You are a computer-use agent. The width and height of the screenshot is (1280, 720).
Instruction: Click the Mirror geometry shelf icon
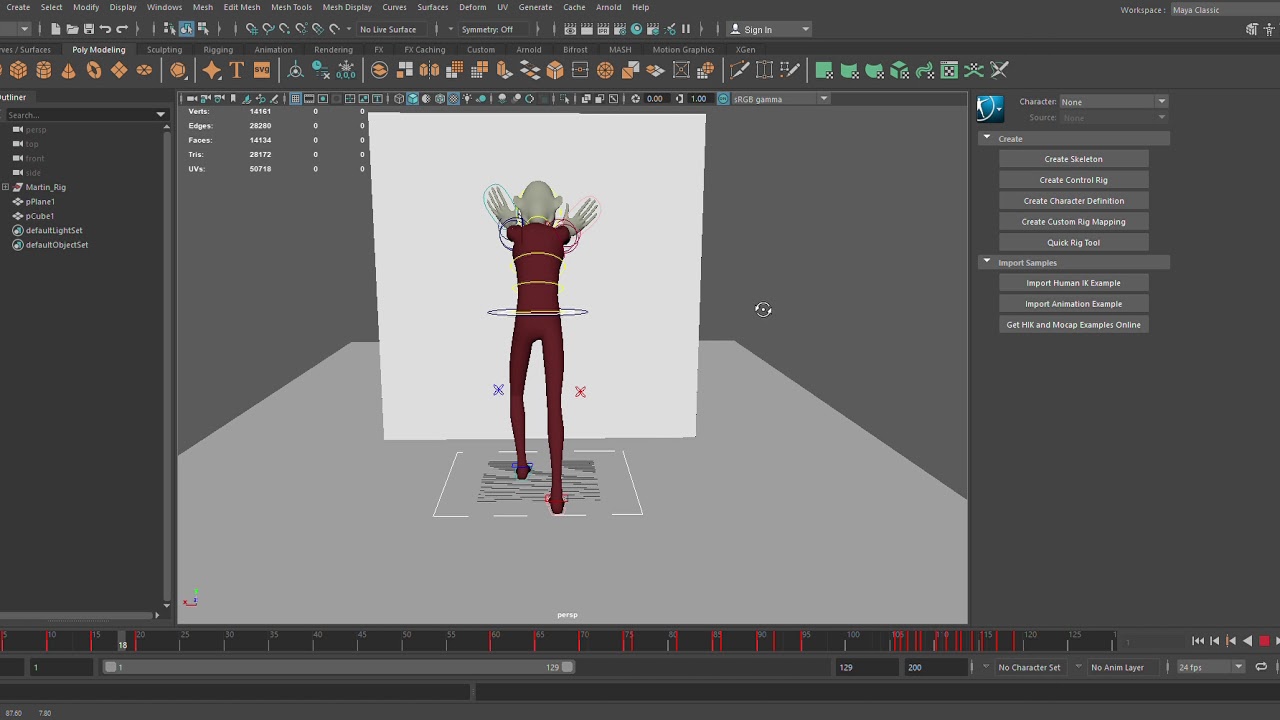pyautogui.click(x=430, y=70)
